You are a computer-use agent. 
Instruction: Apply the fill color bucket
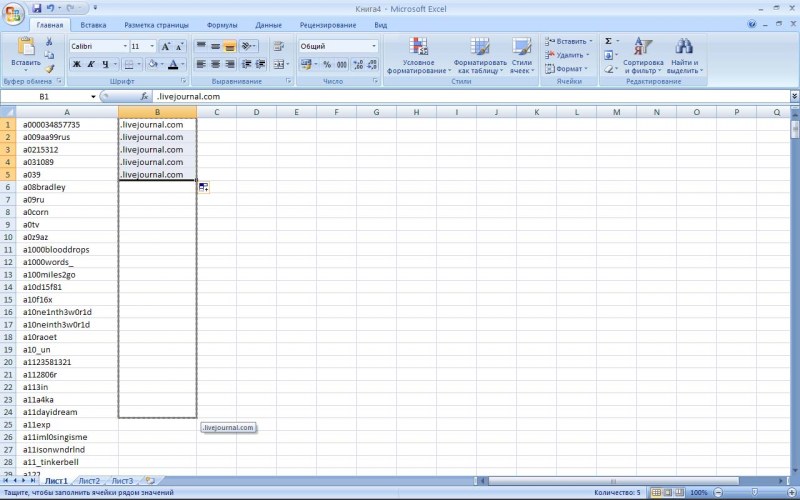click(x=152, y=64)
